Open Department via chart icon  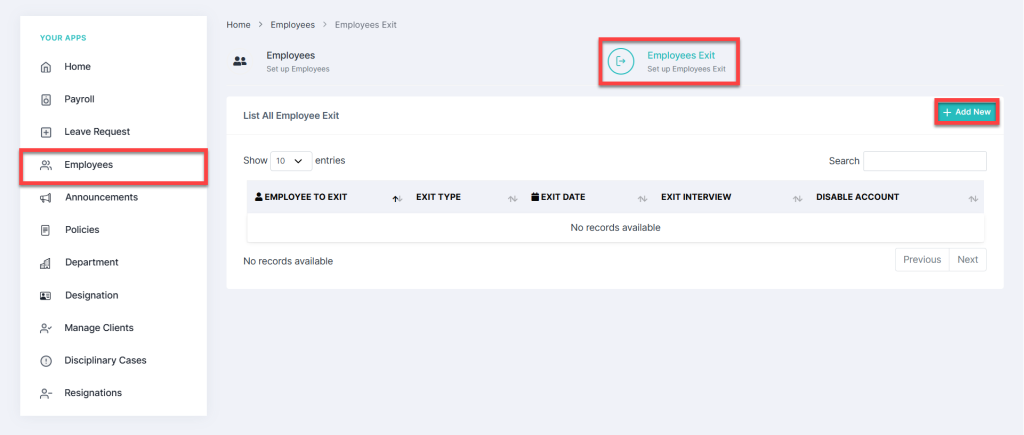(45, 263)
